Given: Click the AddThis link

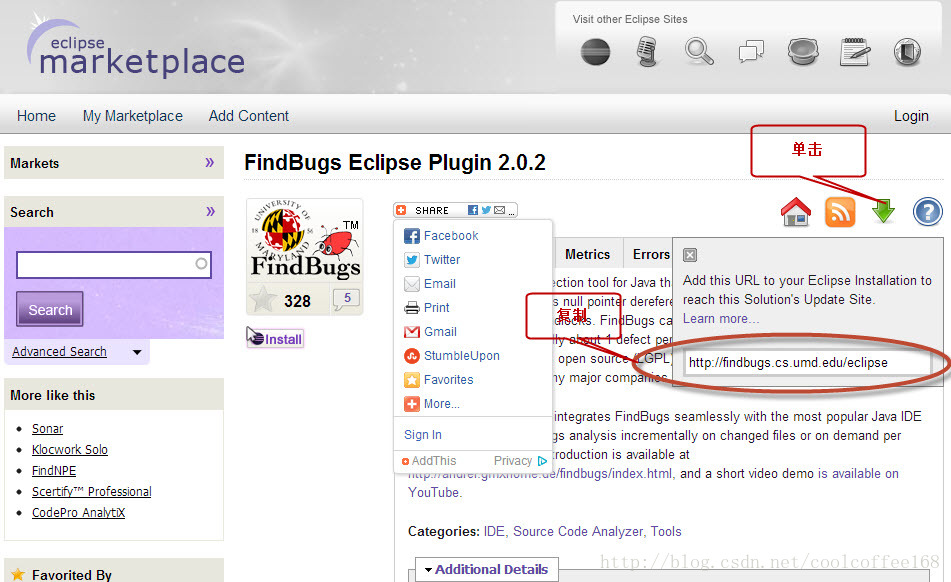Looking at the screenshot, I should point(429,461).
